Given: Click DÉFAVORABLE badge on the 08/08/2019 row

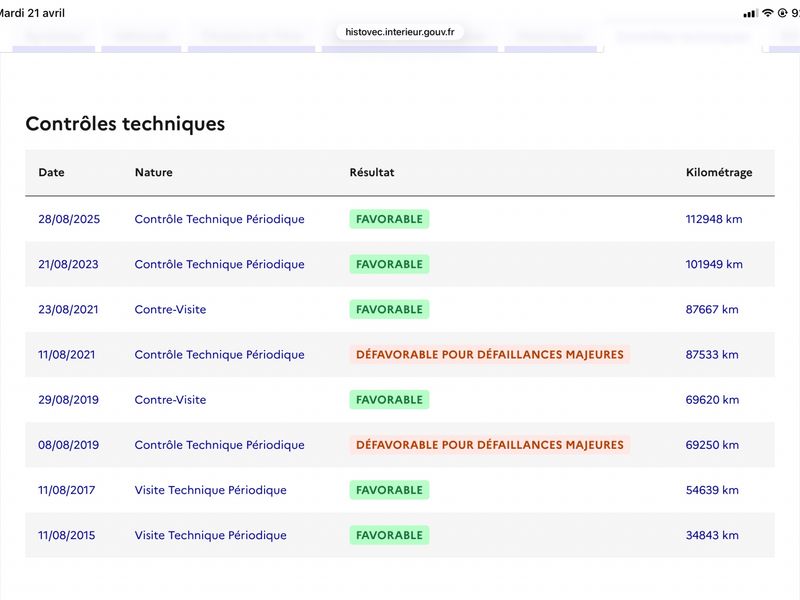Looking at the screenshot, I should pos(490,445).
